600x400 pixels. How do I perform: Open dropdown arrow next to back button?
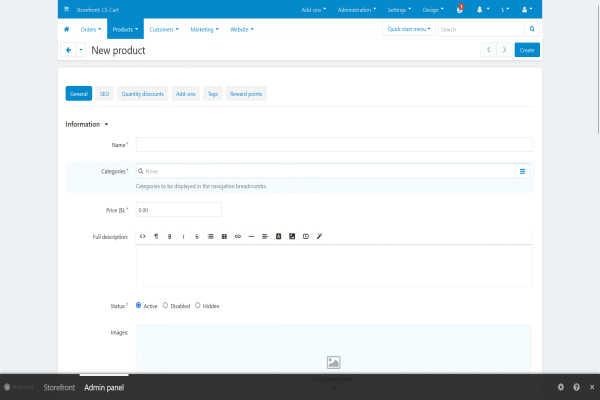click(x=81, y=50)
